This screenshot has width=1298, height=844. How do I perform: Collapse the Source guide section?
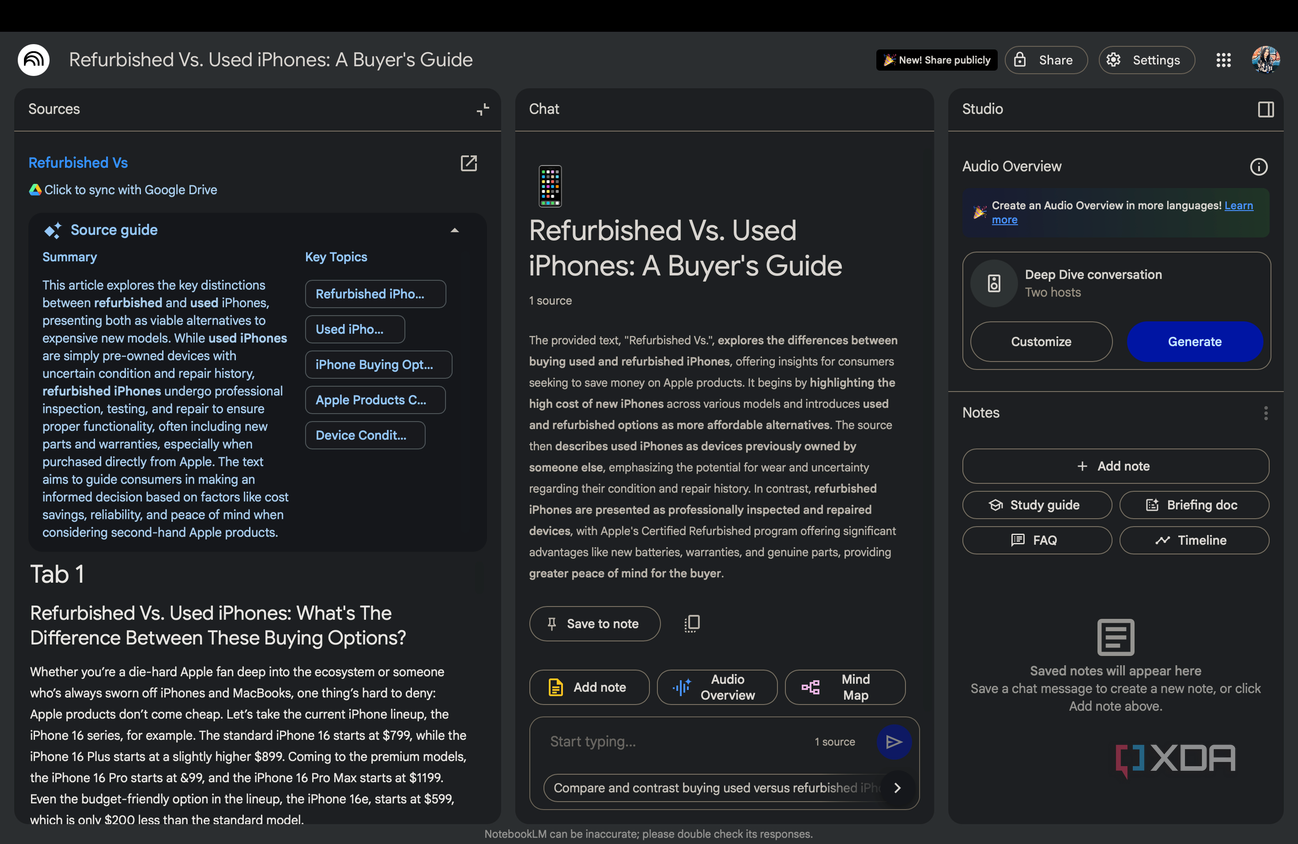coord(455,230)
